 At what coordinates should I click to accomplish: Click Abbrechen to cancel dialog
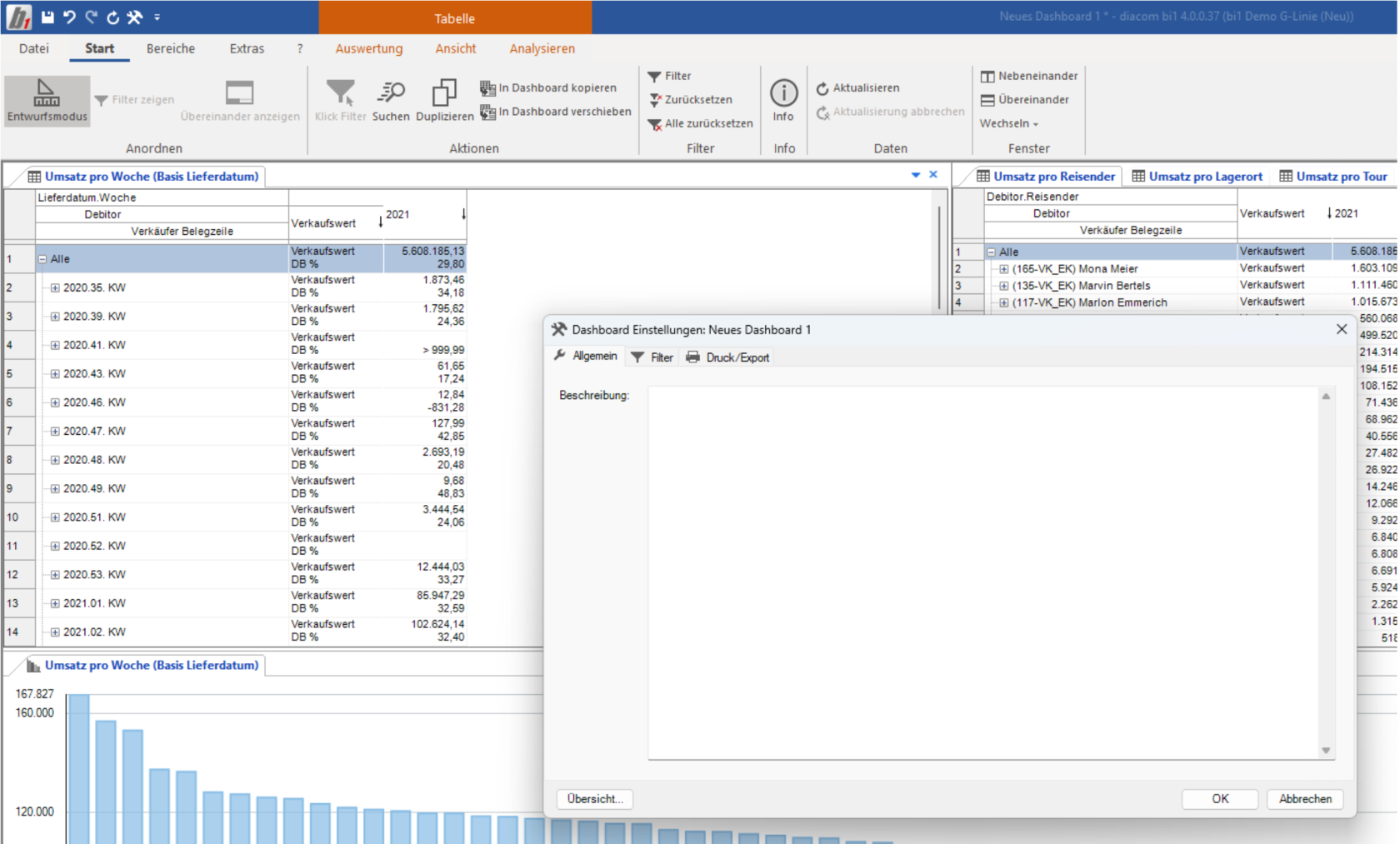point(1305,798)
